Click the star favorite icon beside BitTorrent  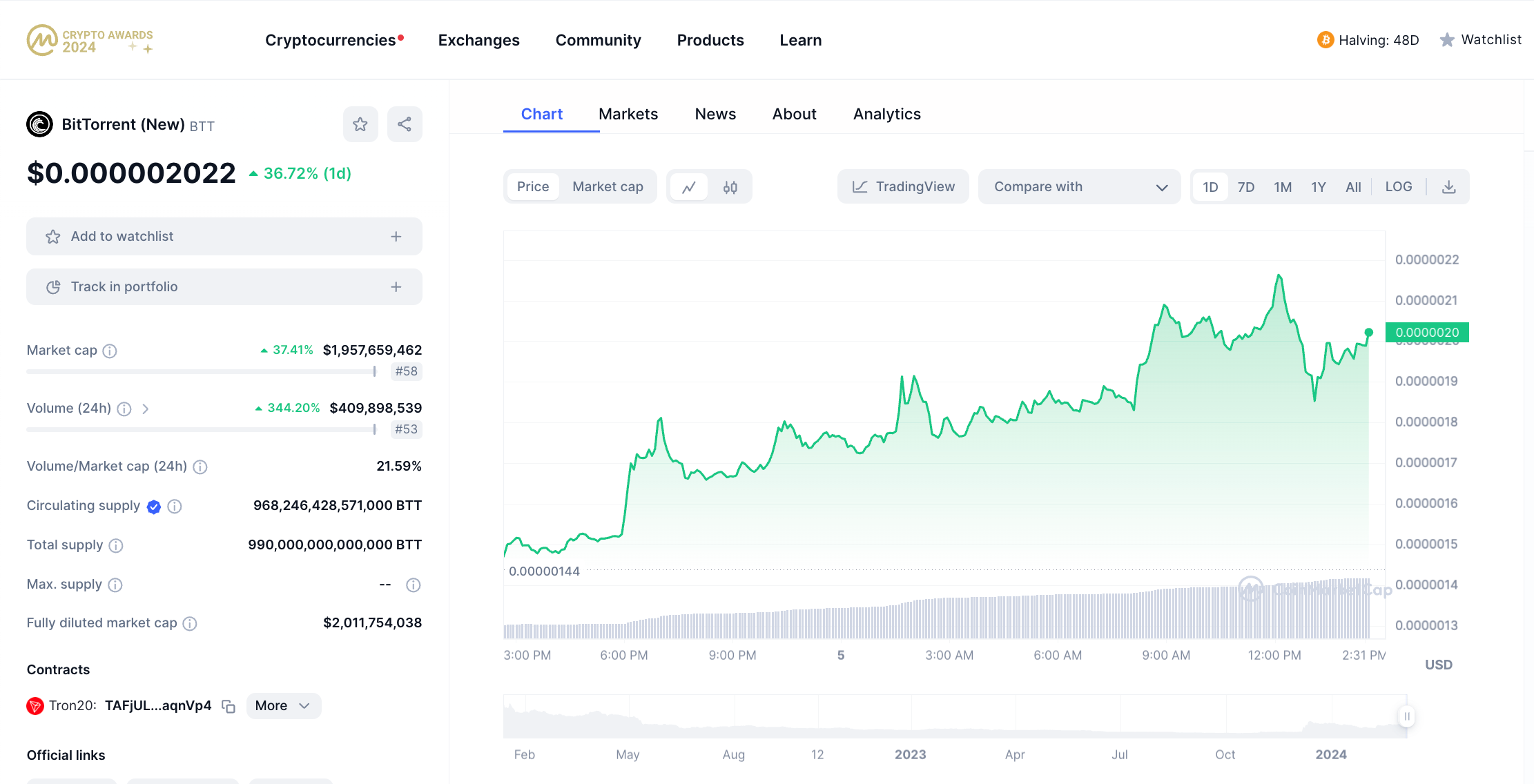360,124
